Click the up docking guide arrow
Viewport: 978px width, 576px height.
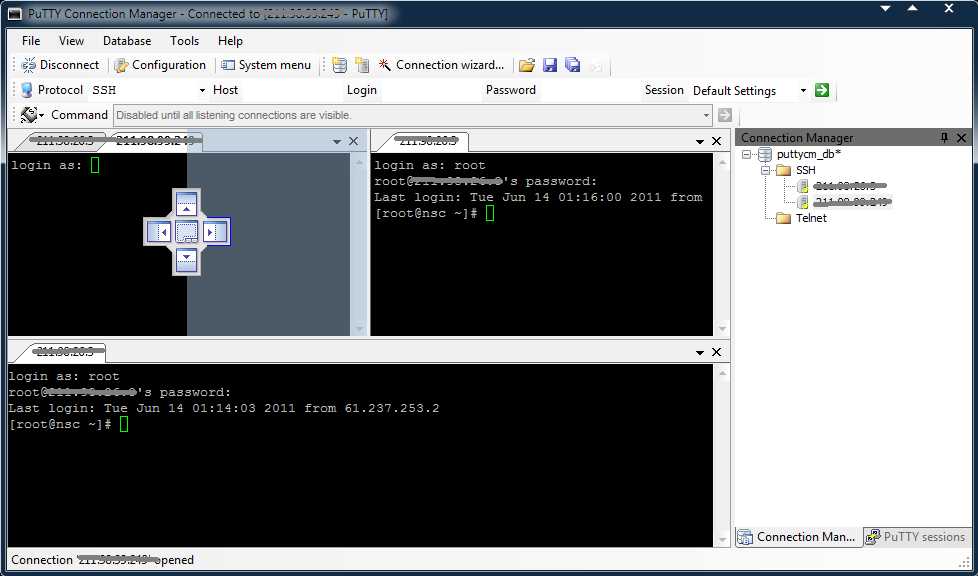pos(186,204)
